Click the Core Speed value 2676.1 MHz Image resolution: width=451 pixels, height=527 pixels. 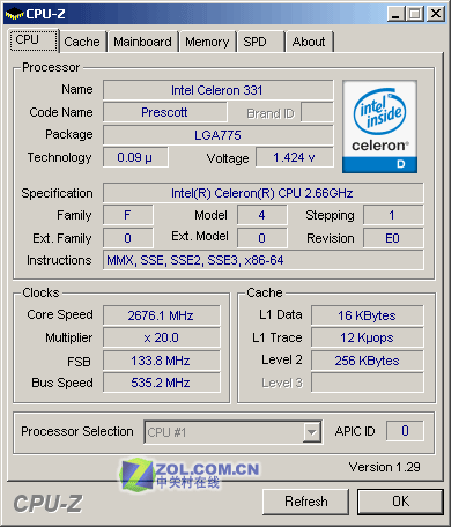pos(161,315)
